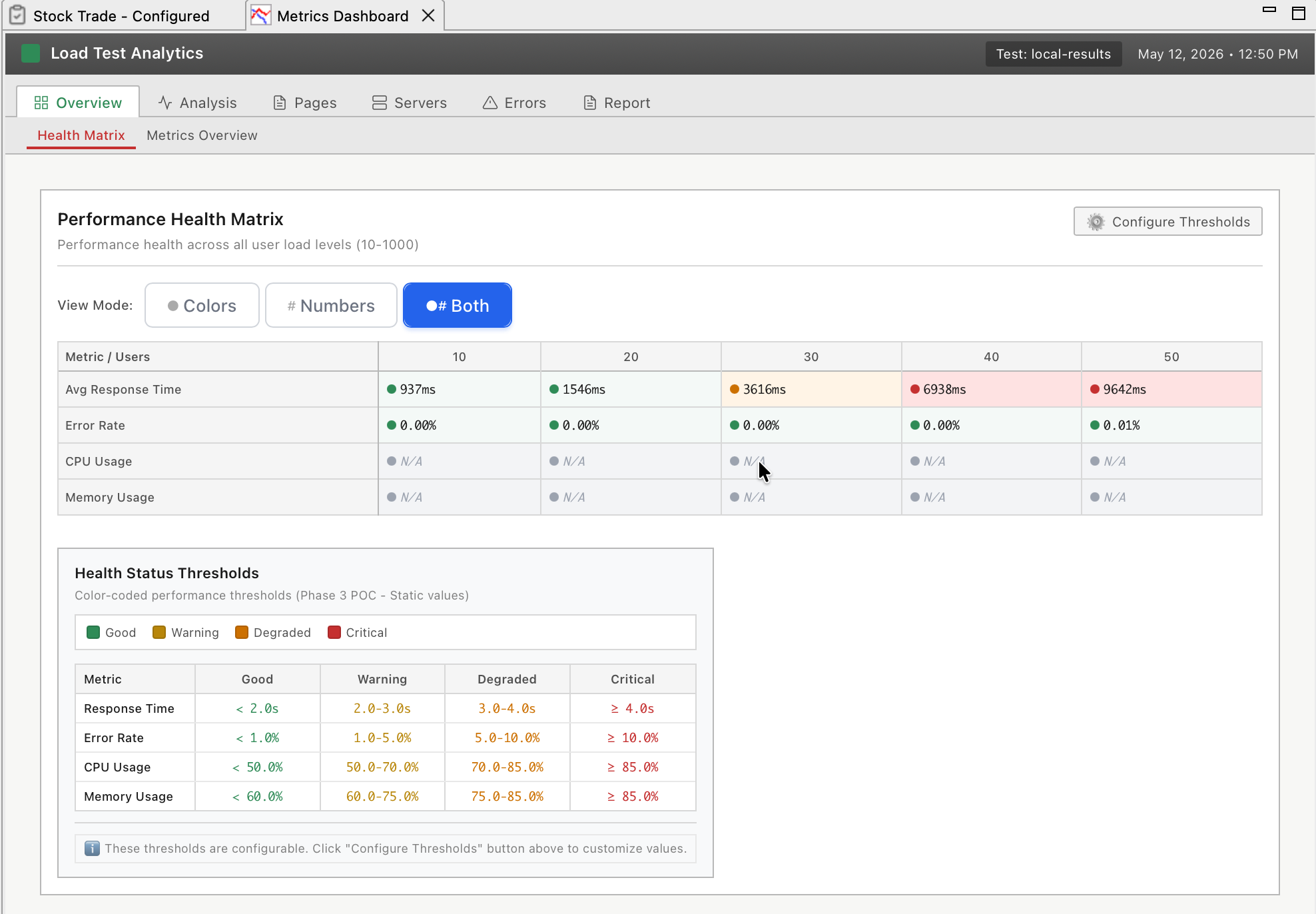Viewport: 1316px width, 914px height.
Task: Click the Error Rate row label in matrix
Action: click(95, 425)
